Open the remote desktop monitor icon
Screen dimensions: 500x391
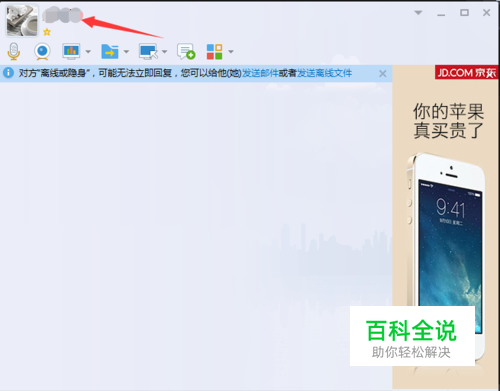click(x=148, y=52)
